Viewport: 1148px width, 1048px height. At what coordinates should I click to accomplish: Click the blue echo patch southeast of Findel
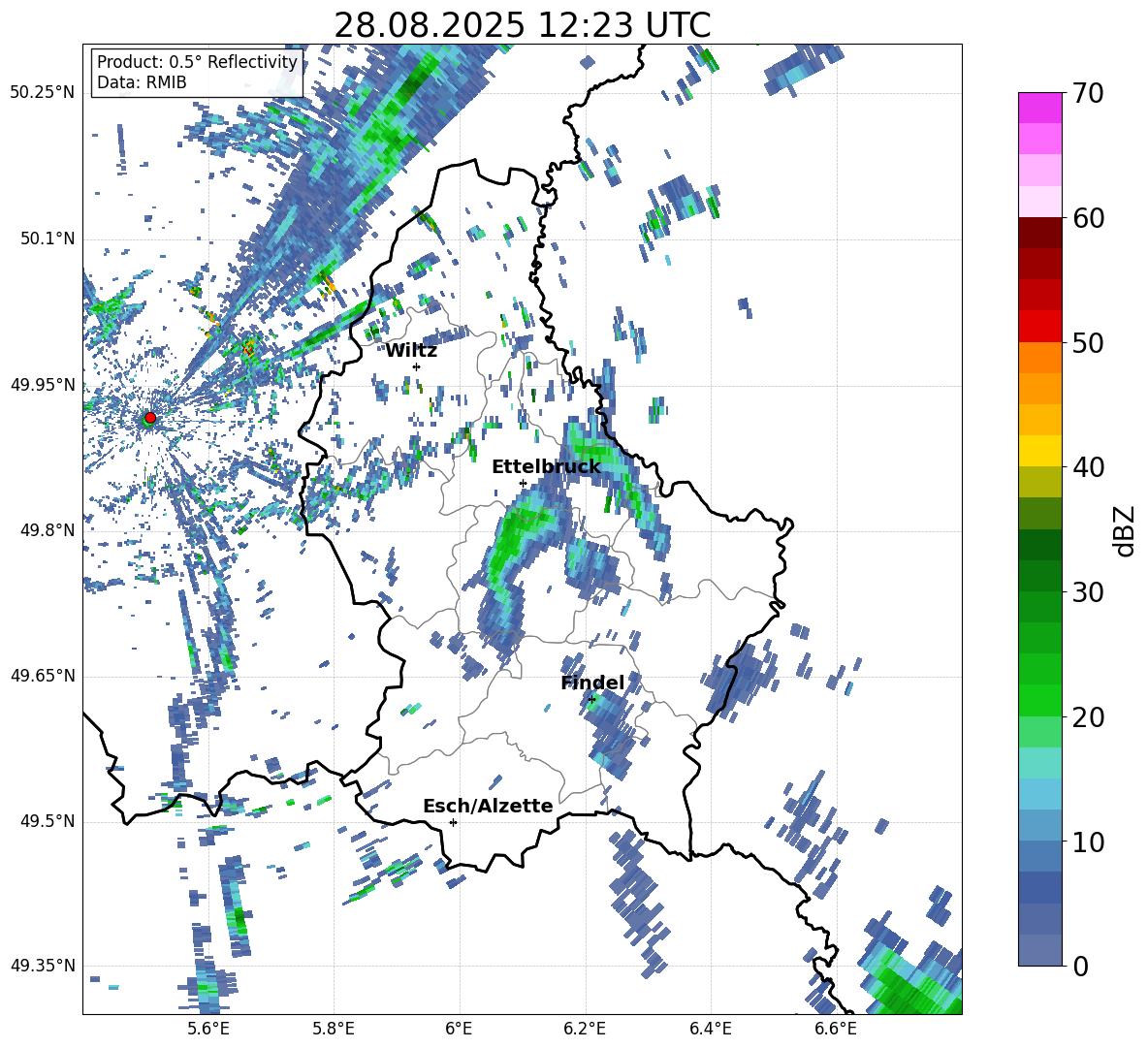coord(612,736)
